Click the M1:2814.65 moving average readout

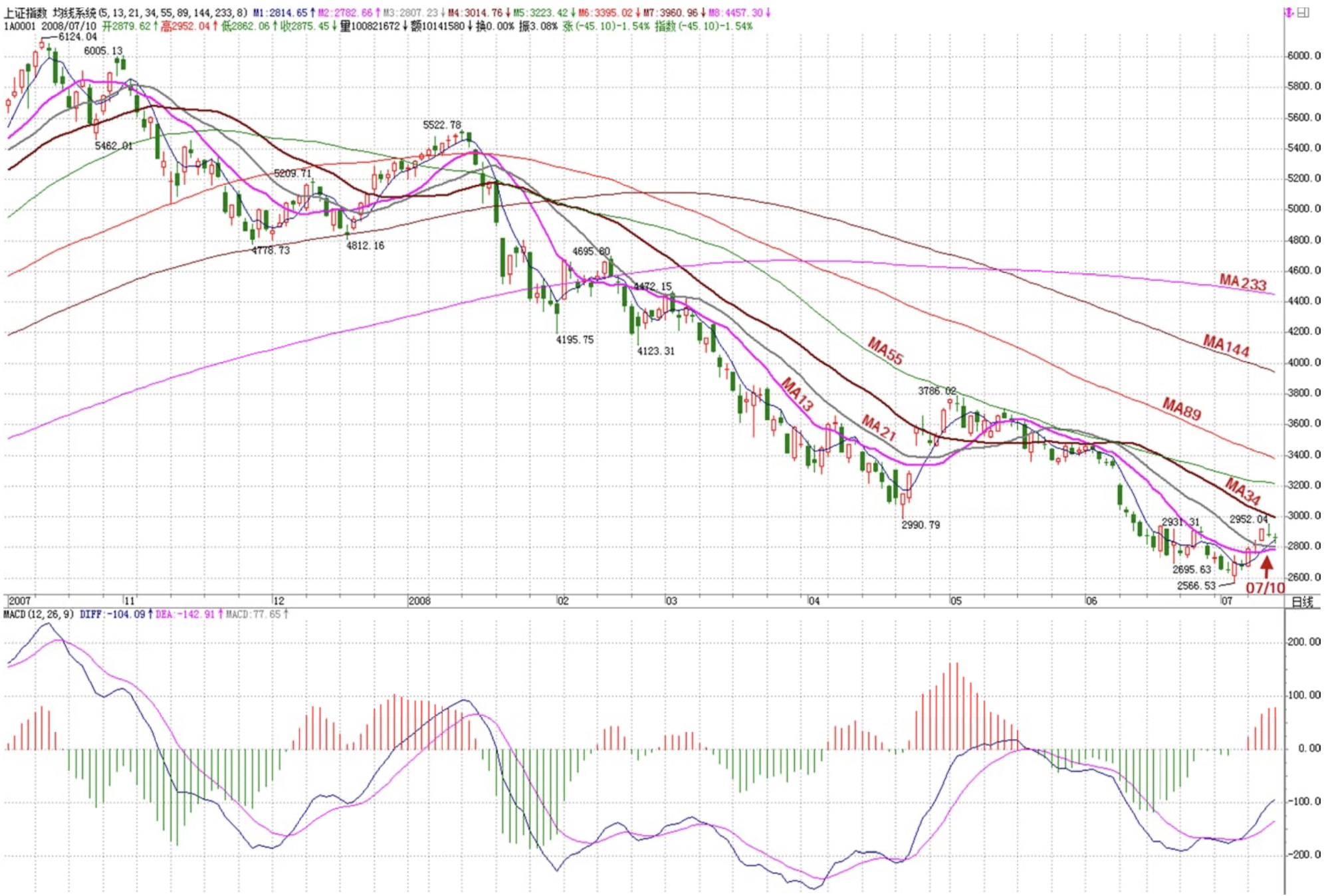(280, 13)
